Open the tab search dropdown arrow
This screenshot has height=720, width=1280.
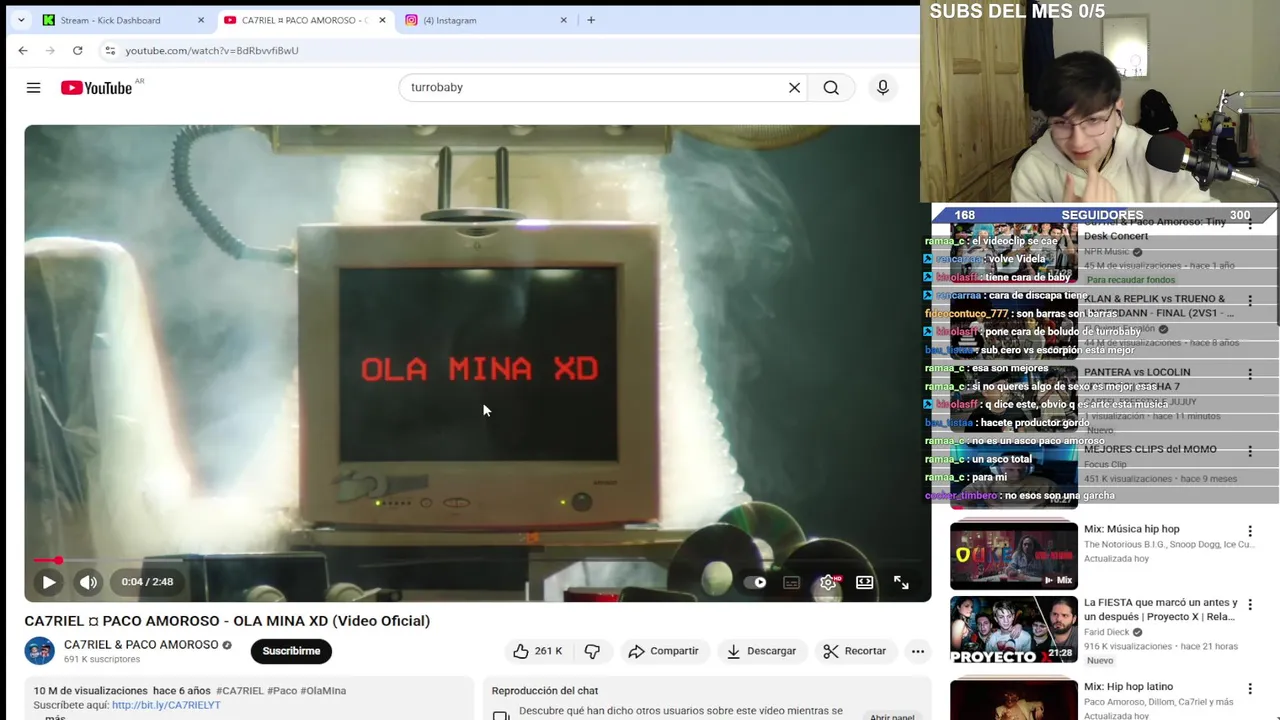(x=21, y=20)
